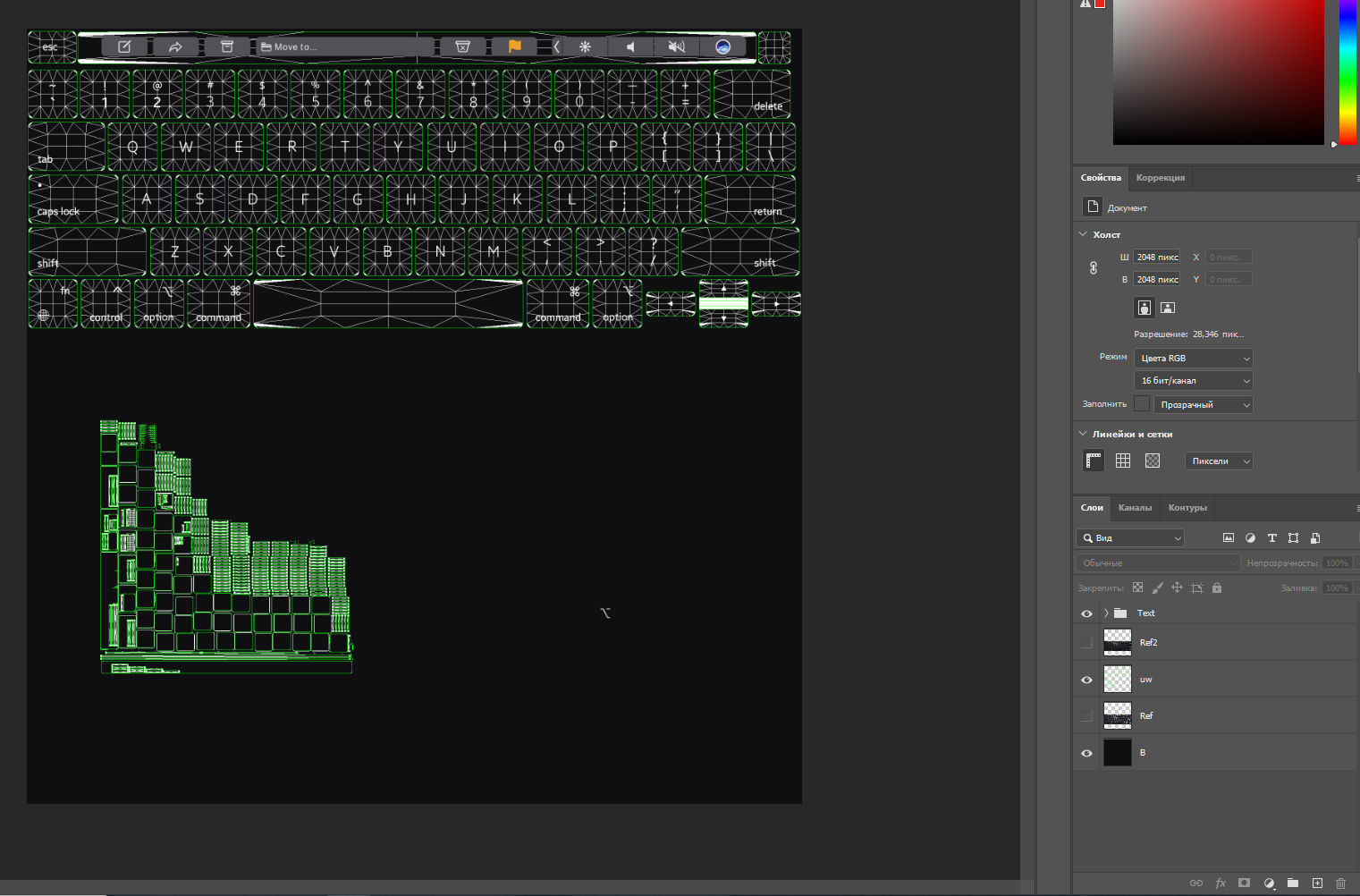Lock transparent pixels in Закрепить row
Image resolution: width=1360 pixels, height=896 pixels.
(1137, 587)
